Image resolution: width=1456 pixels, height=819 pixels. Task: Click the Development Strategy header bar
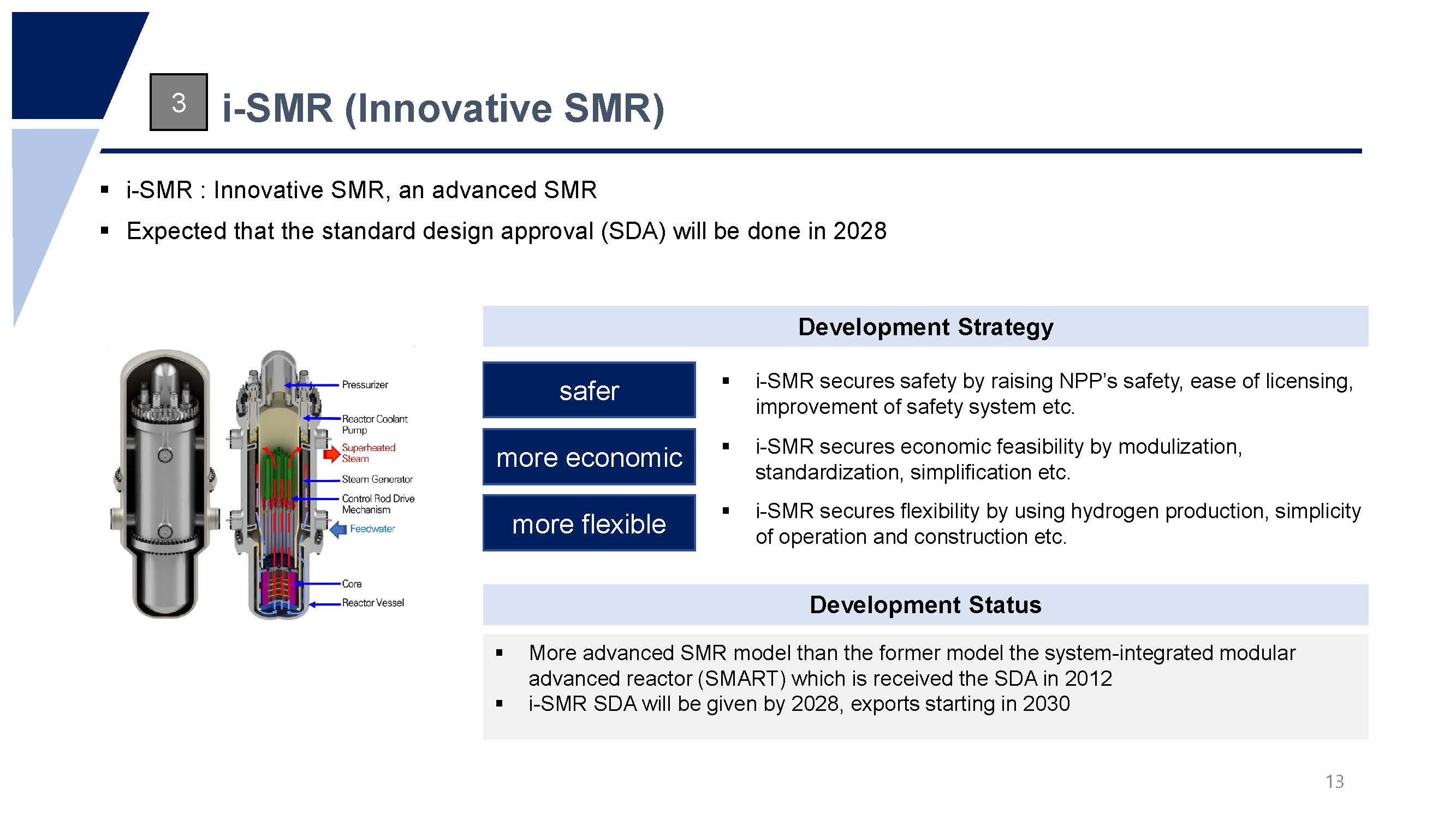click(x=925, y=327)
